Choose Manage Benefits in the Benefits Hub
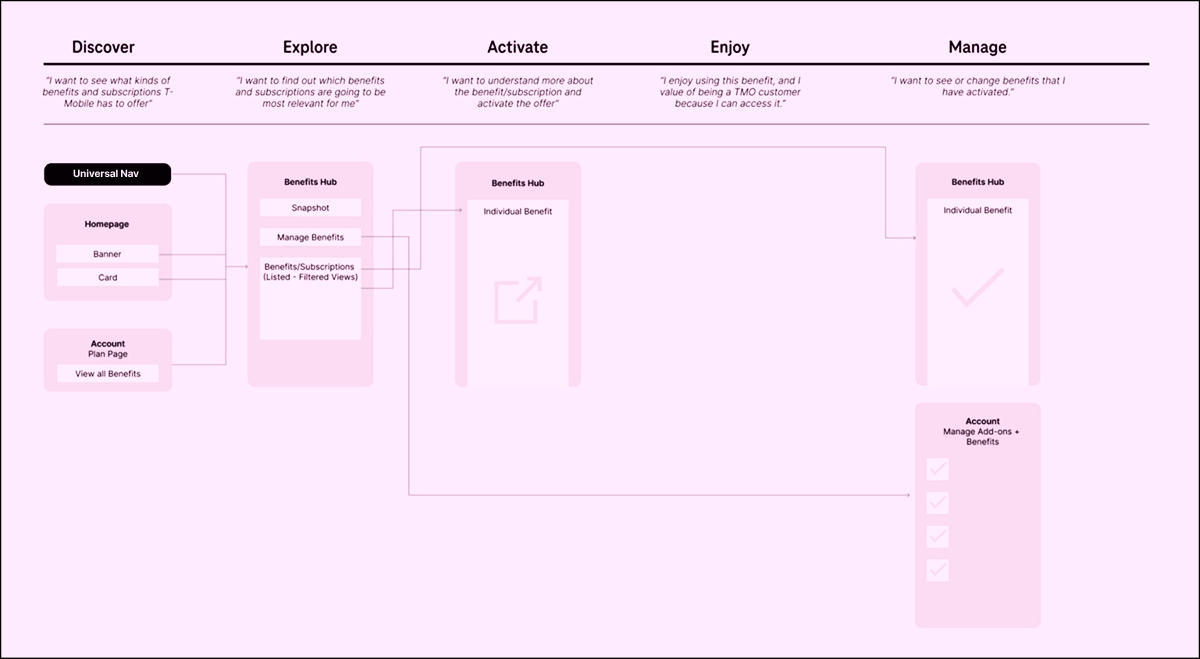Screen dimensions: 1200x659 [310, 237]
